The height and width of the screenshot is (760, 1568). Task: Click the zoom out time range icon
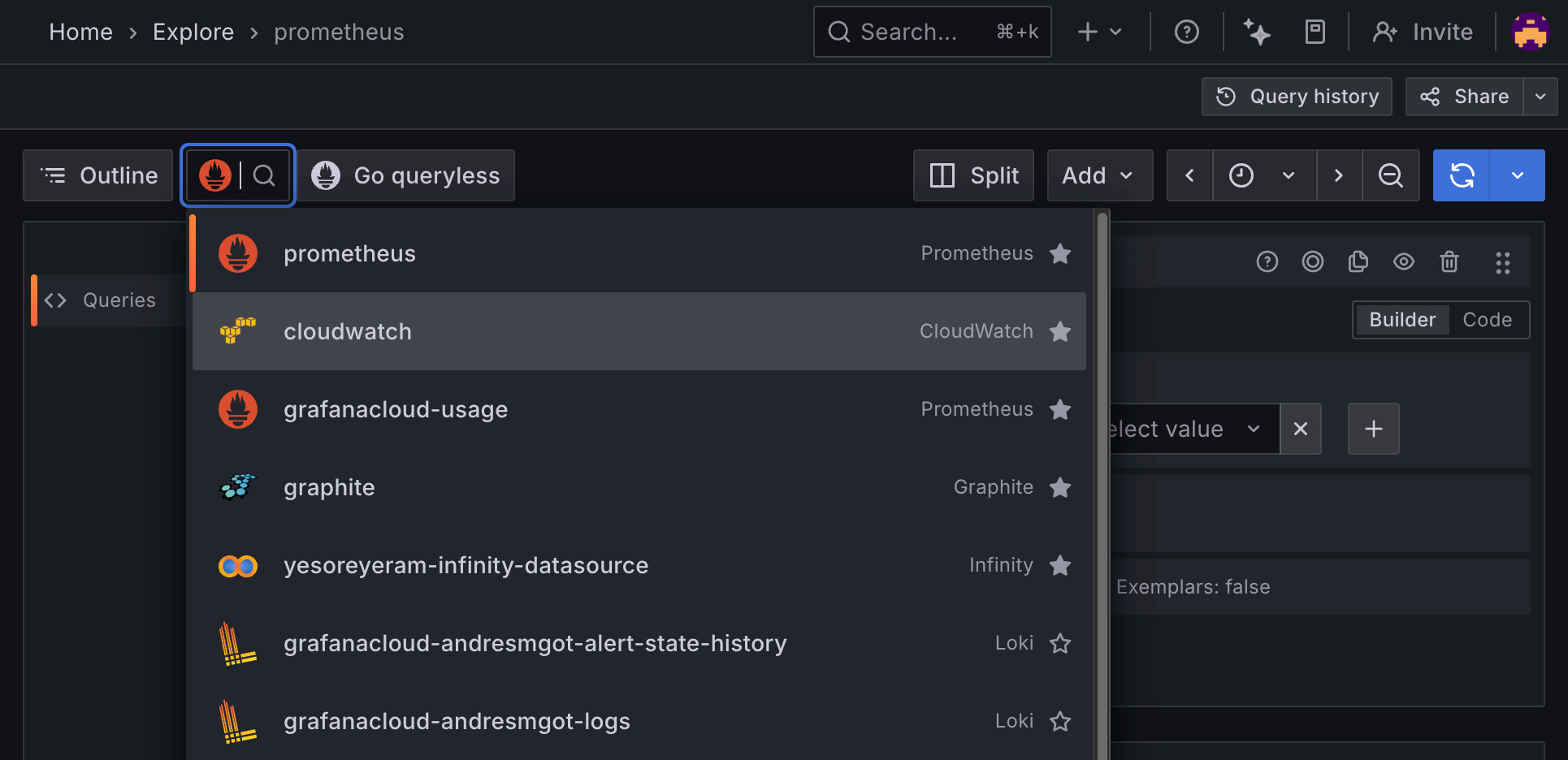pos(1391,175)
